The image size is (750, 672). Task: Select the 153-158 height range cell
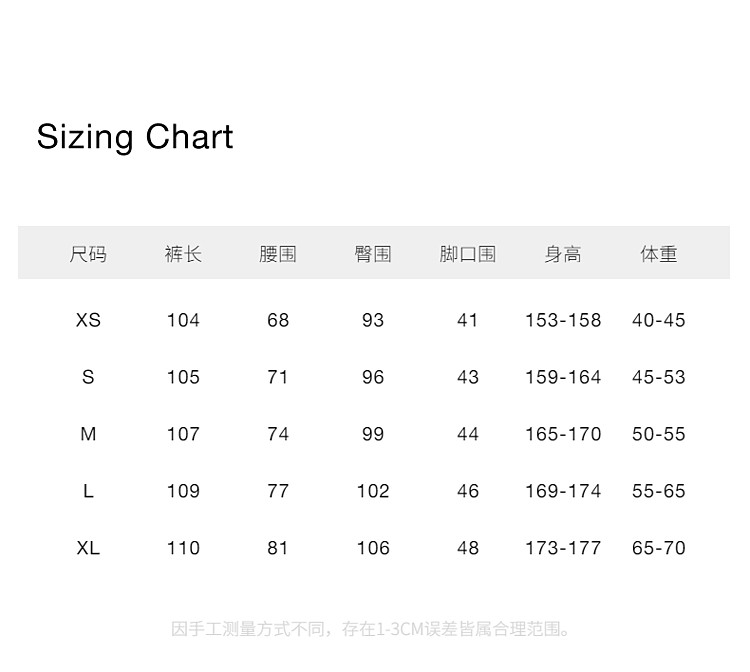pos(563,320)
